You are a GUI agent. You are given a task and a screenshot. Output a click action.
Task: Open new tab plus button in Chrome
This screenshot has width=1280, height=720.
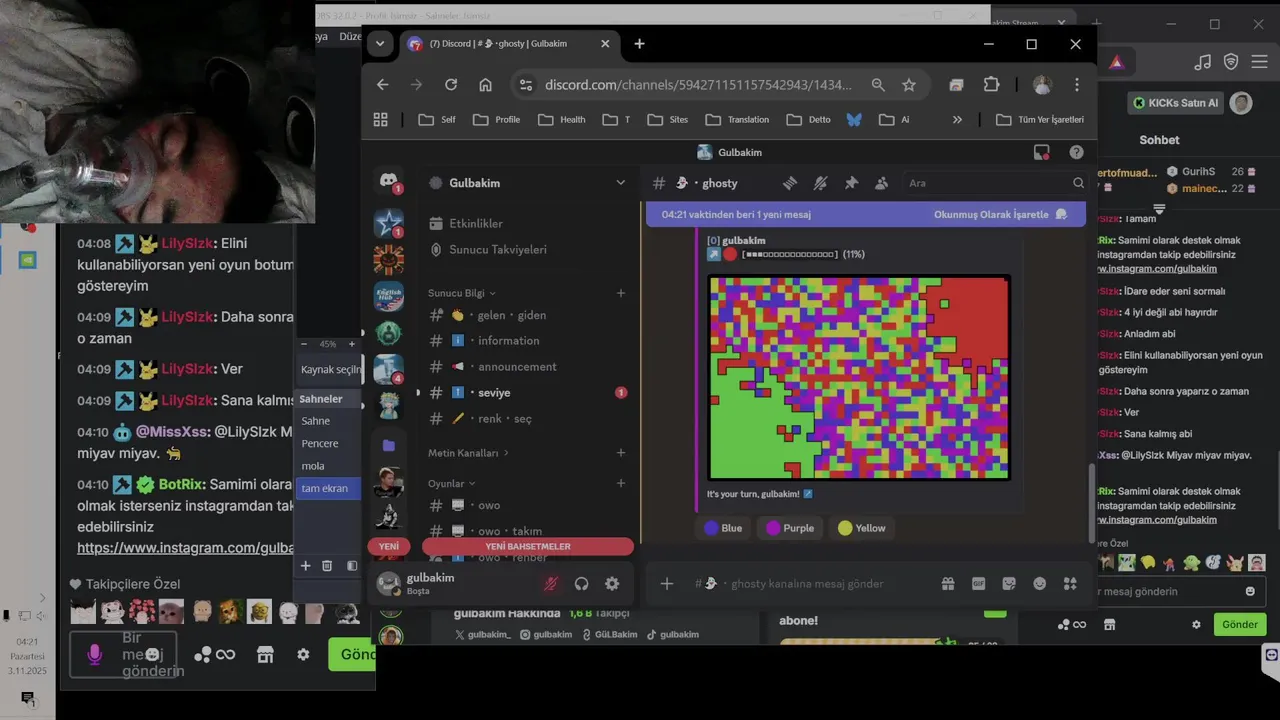click(639, 44)
